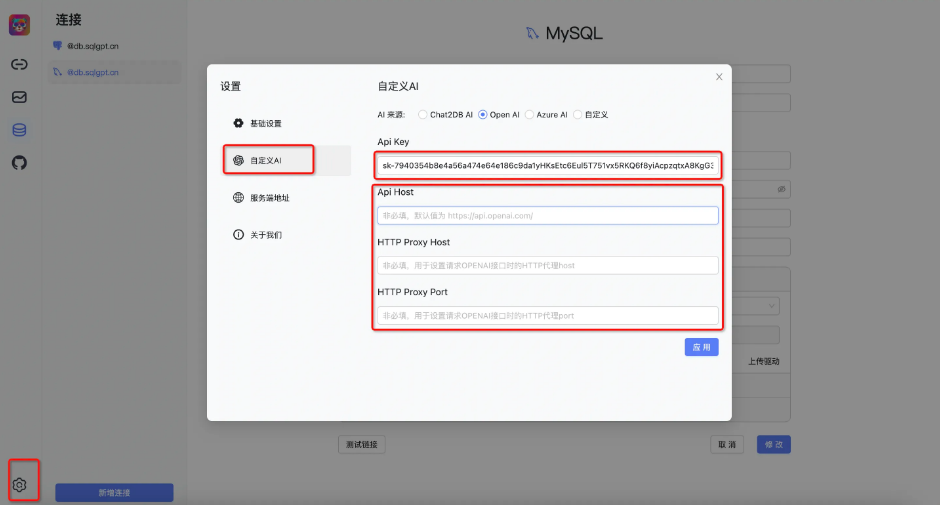This screenshot has height=505, width=940.
Task: Click 测试链接 button behind dialog
Action: (x=361, y=444)
